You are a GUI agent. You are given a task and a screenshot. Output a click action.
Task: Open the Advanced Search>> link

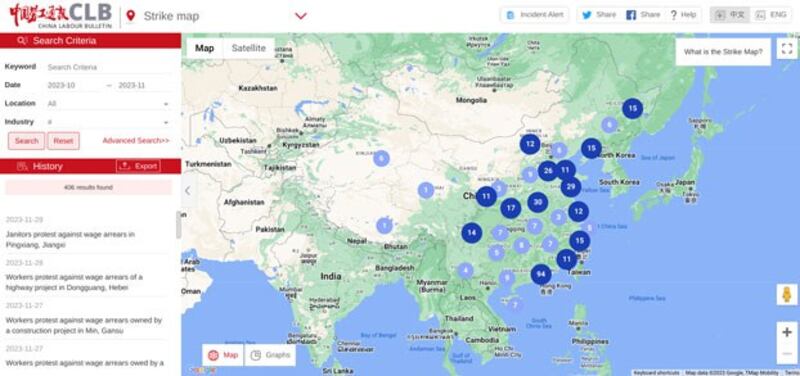136,140
